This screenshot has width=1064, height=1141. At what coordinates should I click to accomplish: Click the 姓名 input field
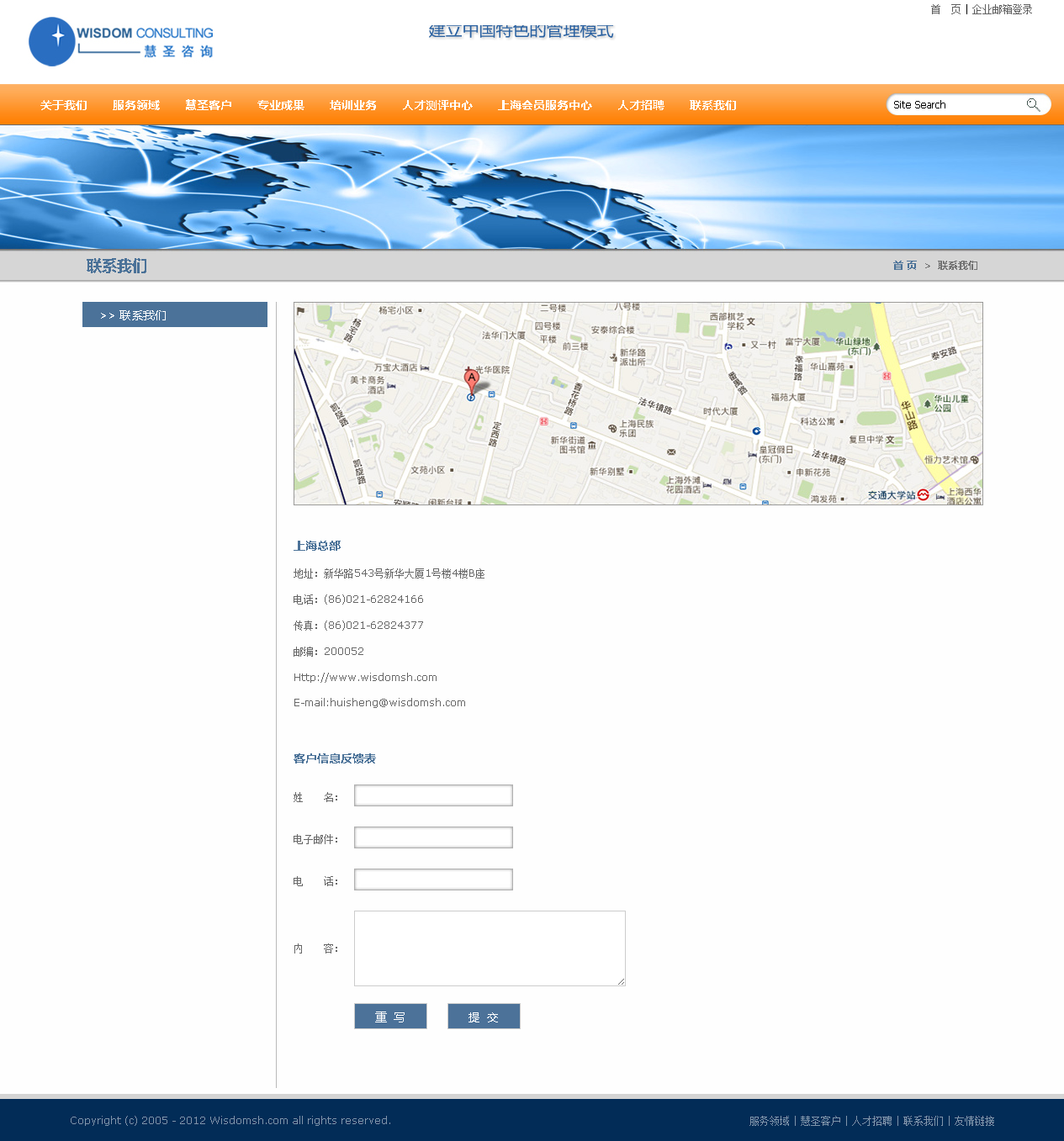point(433,795)
